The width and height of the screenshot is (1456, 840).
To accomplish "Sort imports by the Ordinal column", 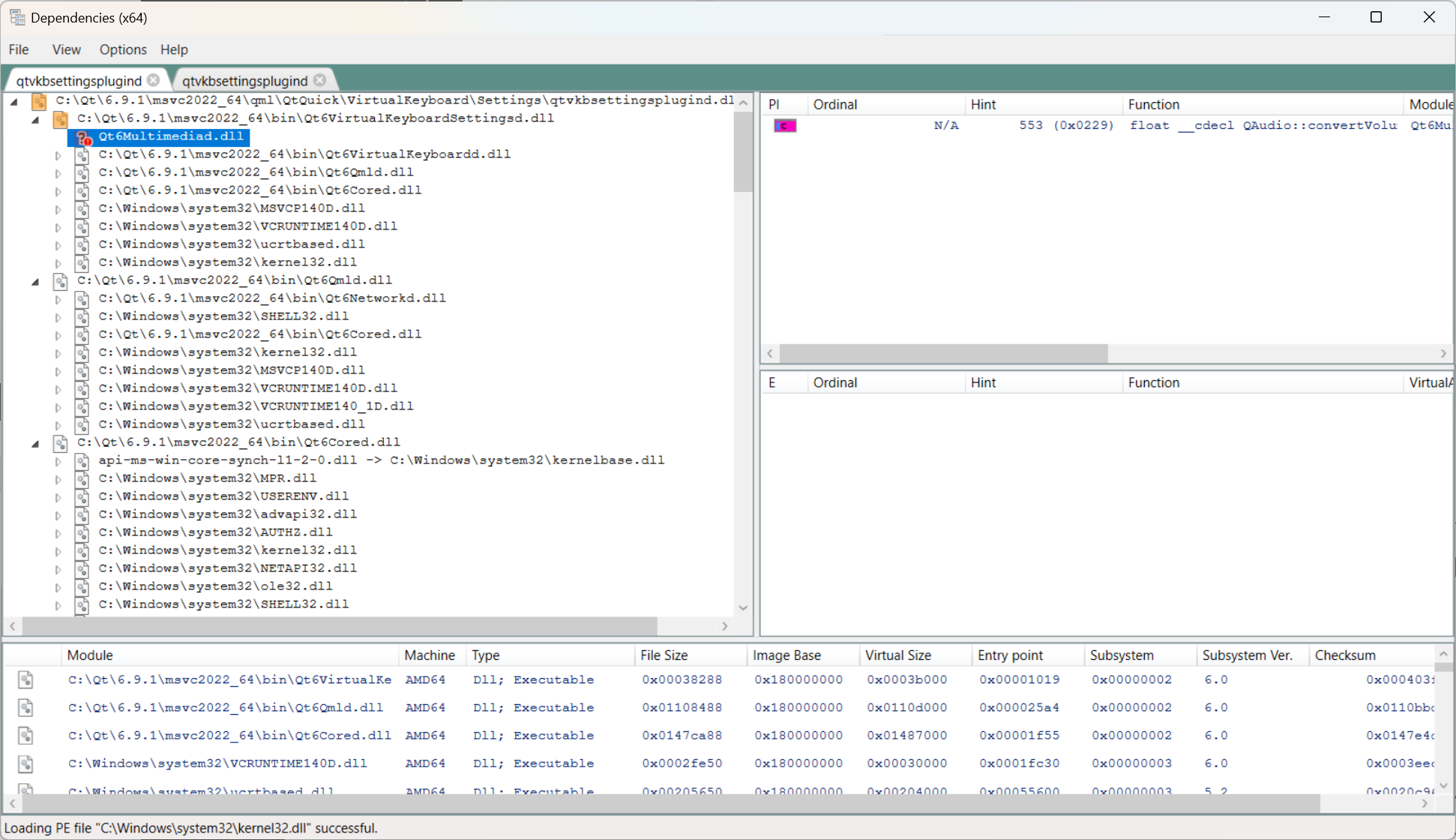I will (885, 104).
